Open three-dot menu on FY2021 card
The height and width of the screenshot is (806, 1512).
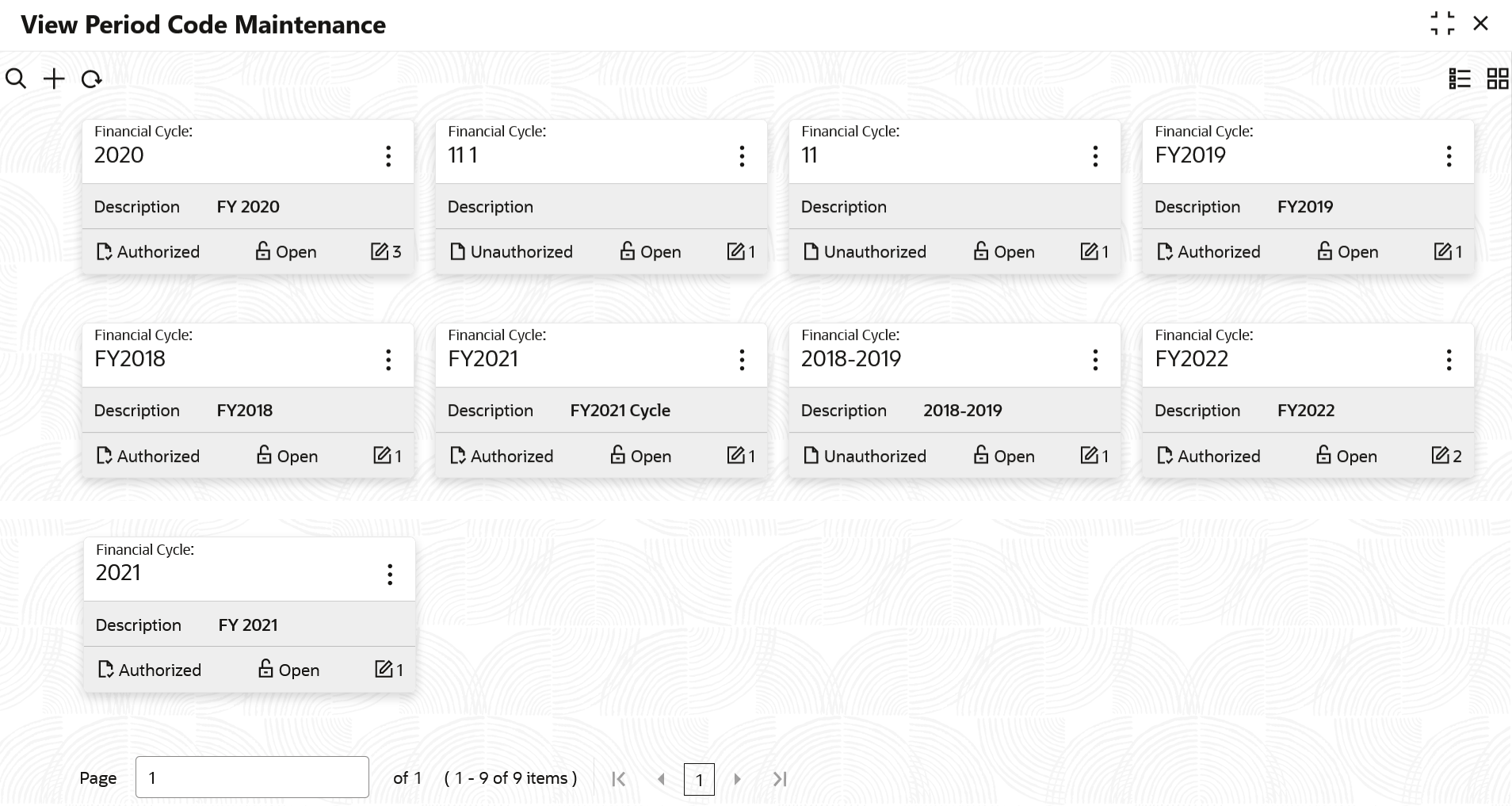click(742, 360)
